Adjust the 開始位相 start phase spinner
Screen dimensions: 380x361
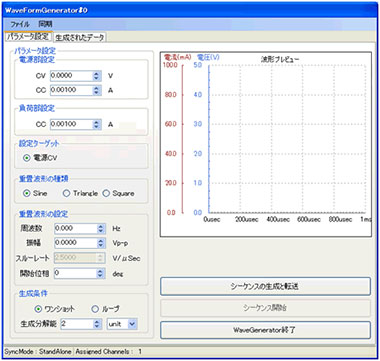(101, 273)
